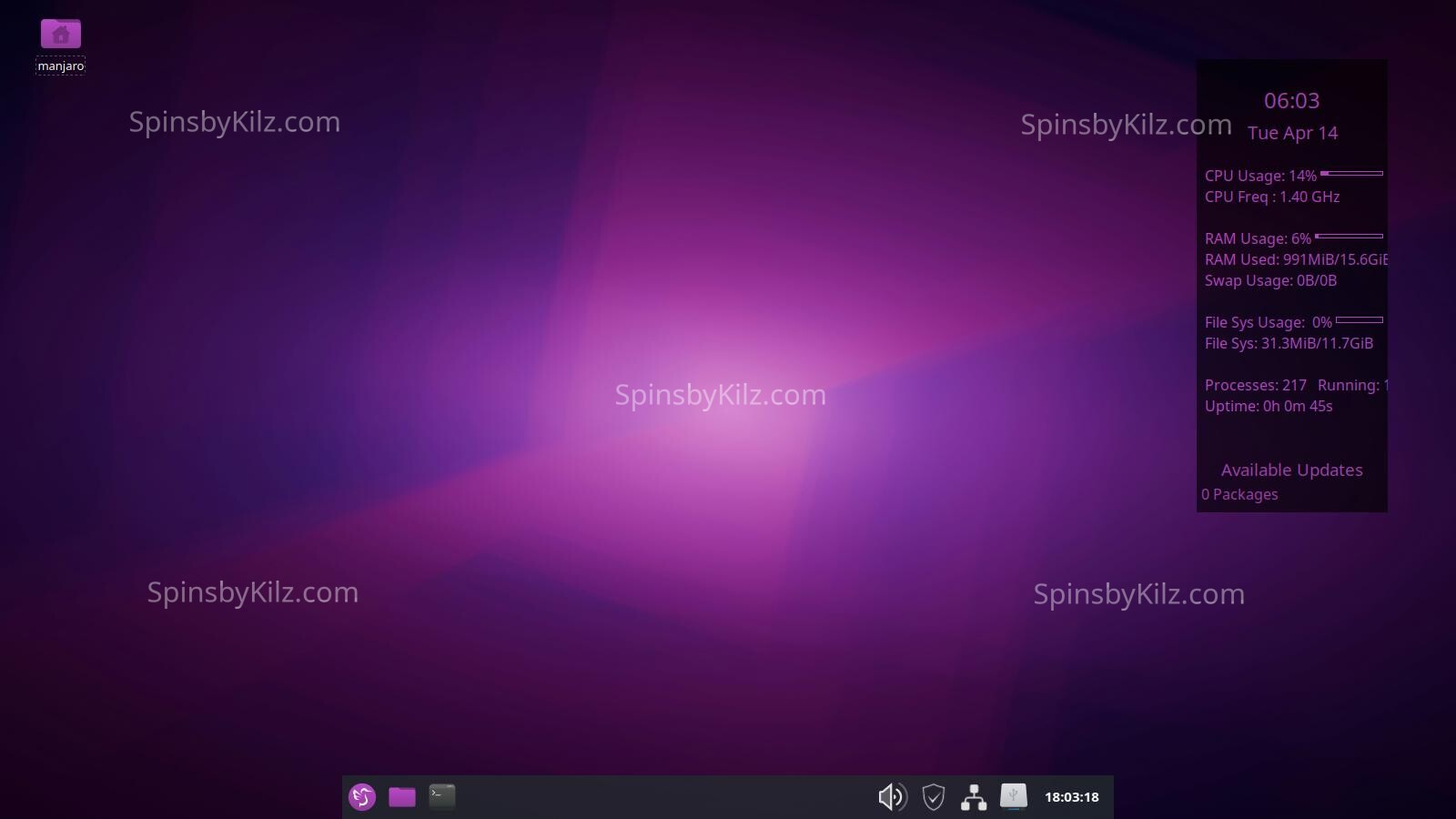Click the CPU Usage progress bar
This screenshot has height=819, width=1456.
tap(1351, 173)
